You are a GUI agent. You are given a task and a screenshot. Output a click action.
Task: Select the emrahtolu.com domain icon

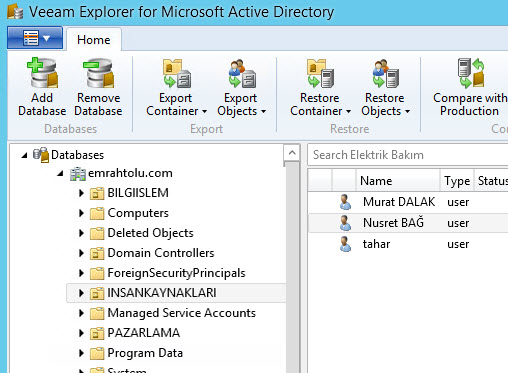(78, 174)
